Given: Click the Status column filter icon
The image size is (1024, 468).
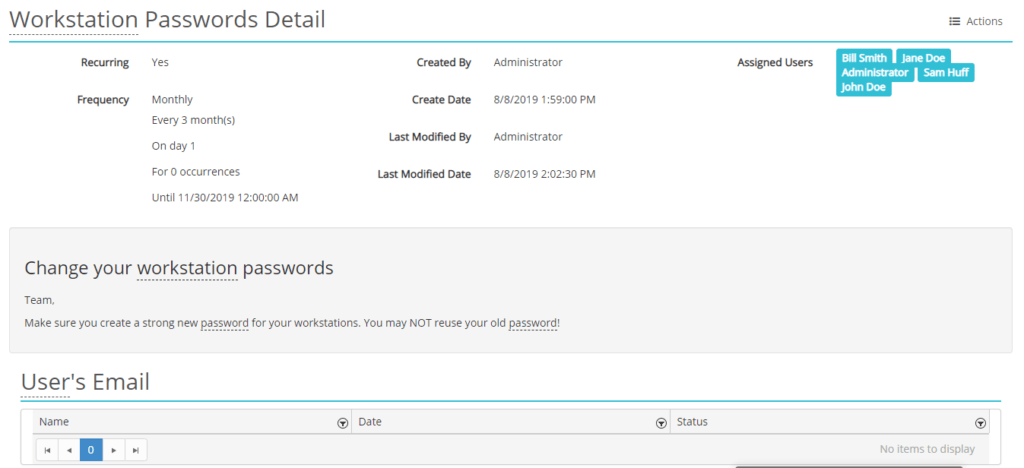Looking at the screenshot, I should (980, 423).
